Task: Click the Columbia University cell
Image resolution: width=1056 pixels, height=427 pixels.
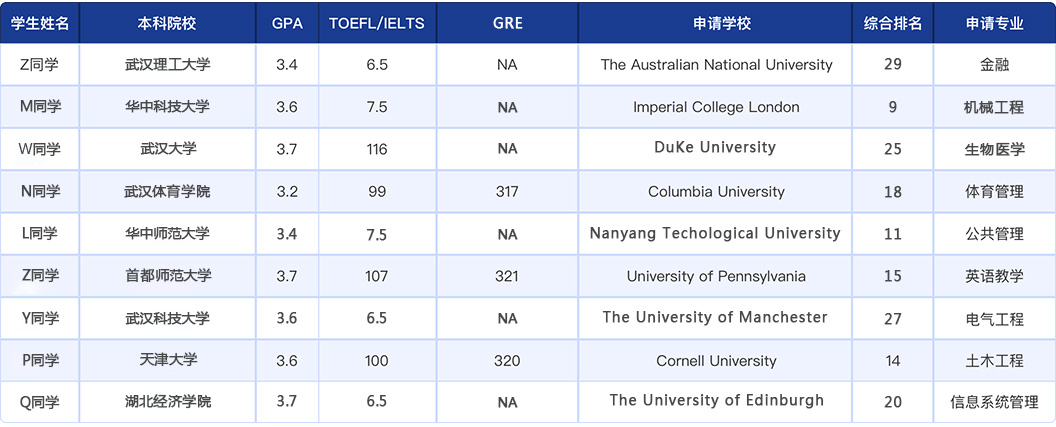Action: (x=716, y=192)
